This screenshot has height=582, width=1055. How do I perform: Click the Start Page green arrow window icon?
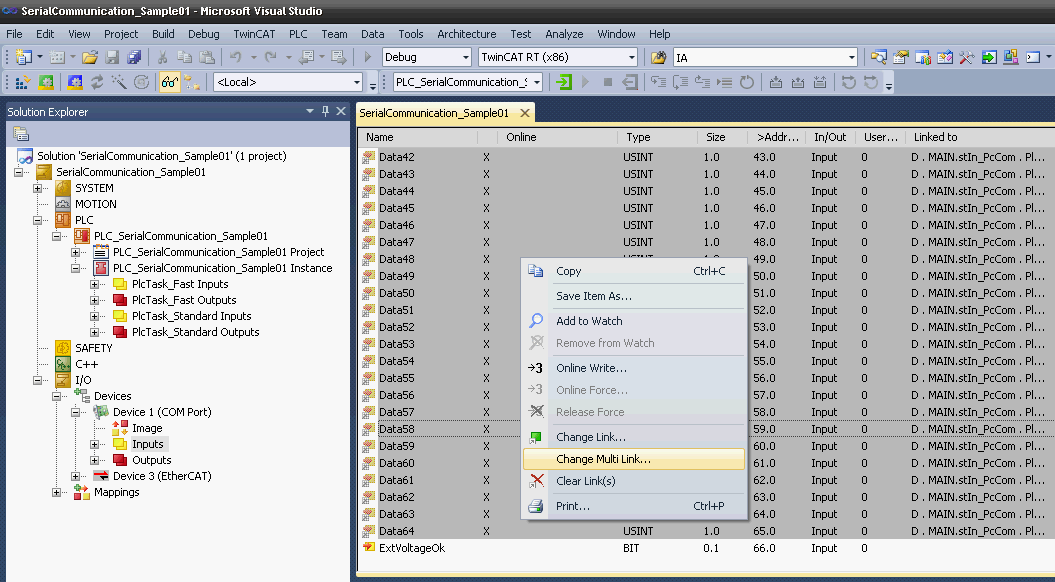point(988,57)
